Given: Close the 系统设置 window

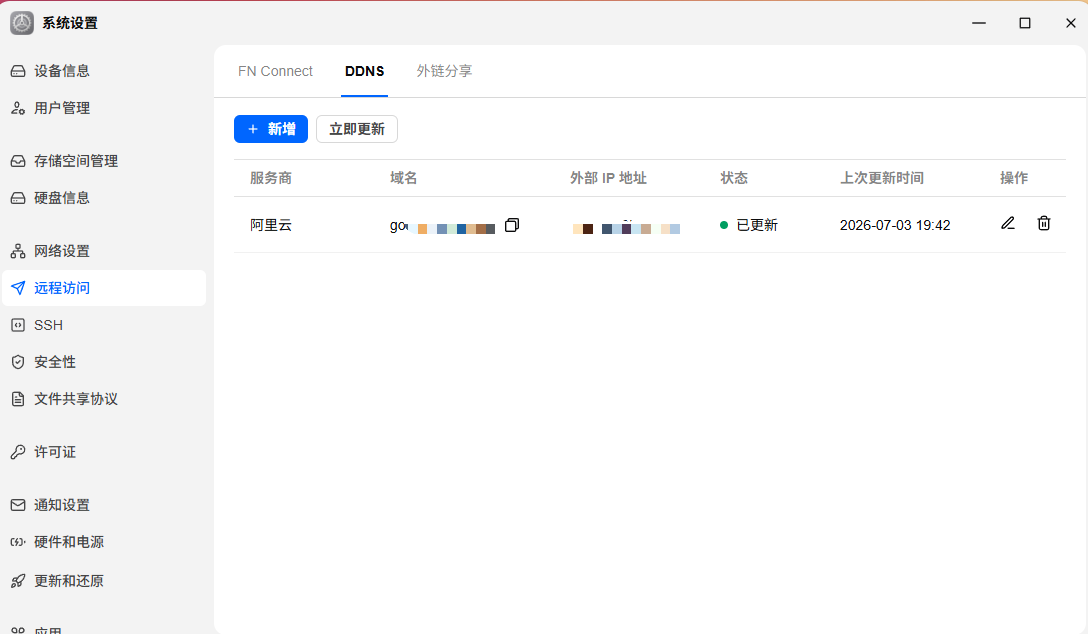Looking at the screenshot, I should click(1071, 23).
